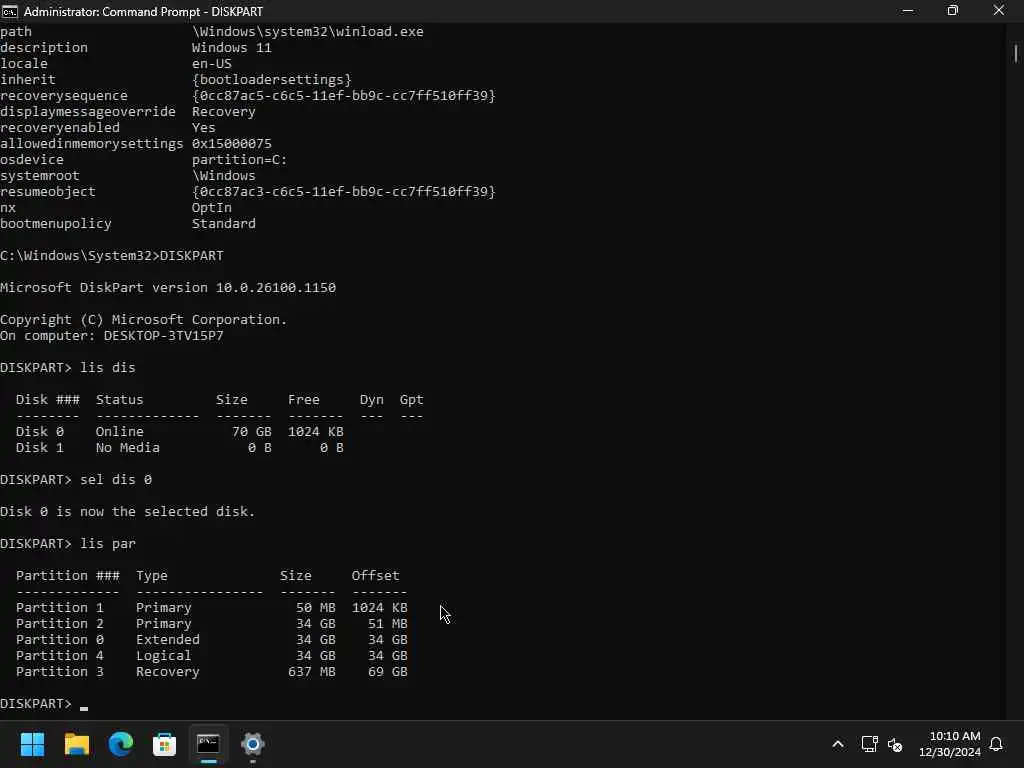
Task: Click the resumeobject GUID value
Action: [x=344, y=191]
